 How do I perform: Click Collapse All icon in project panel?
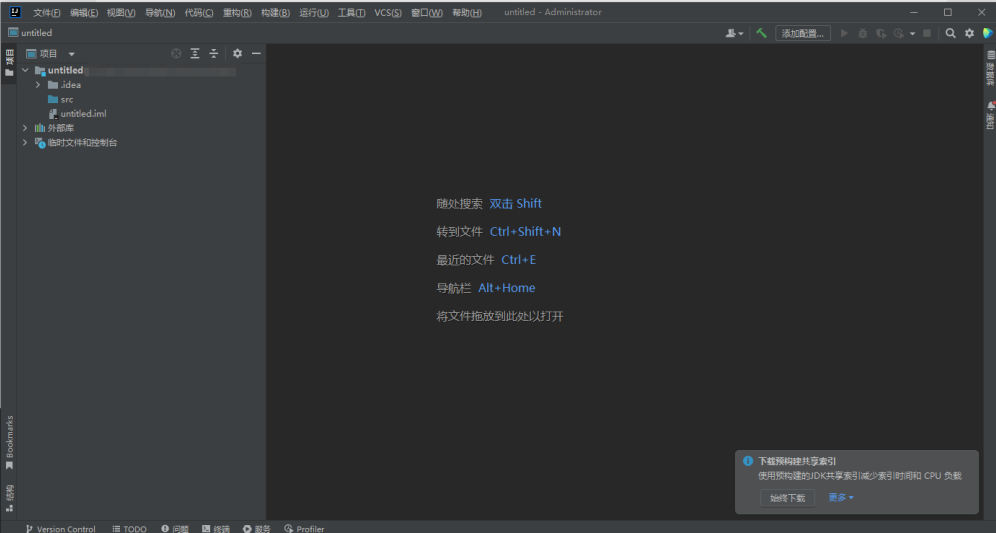coord(213,53)
